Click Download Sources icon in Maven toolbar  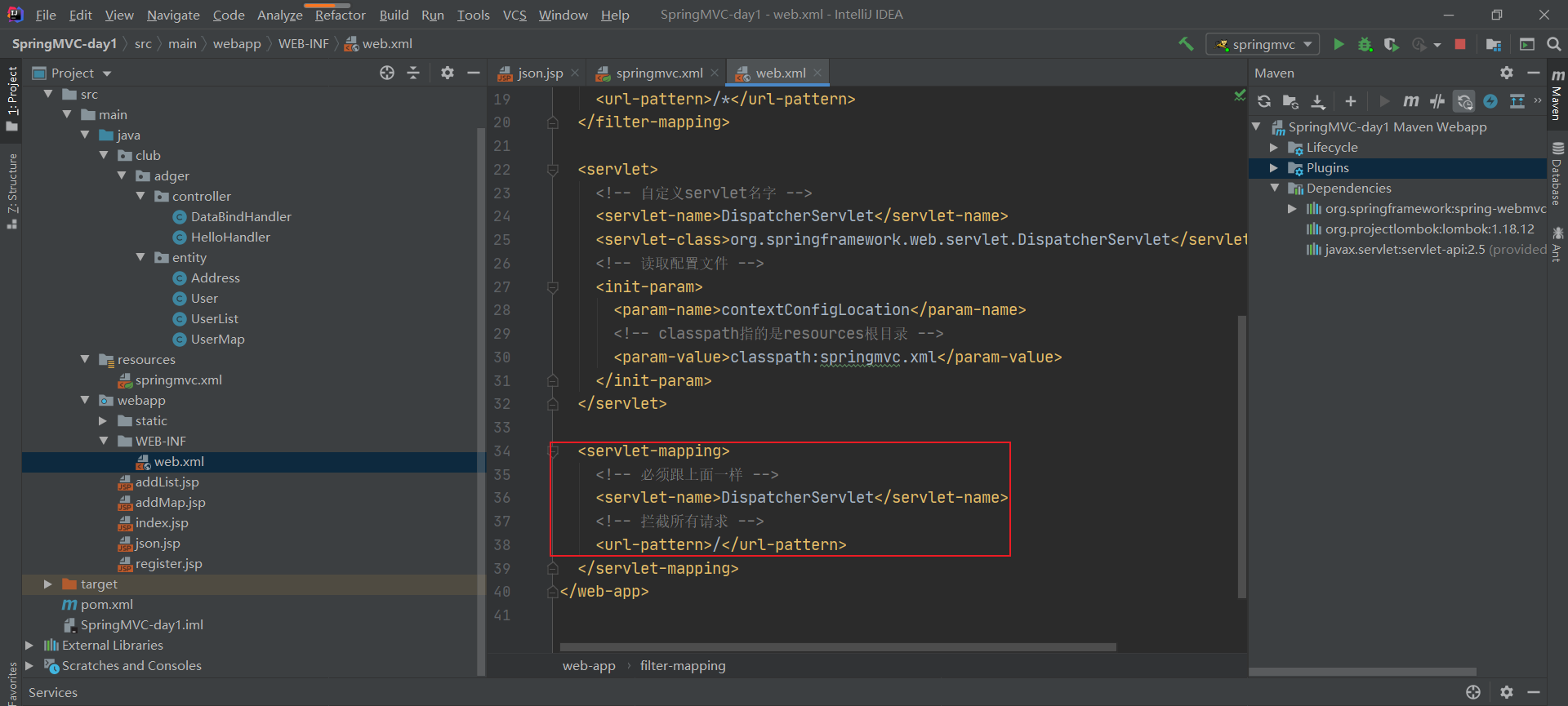[1318, 101]
